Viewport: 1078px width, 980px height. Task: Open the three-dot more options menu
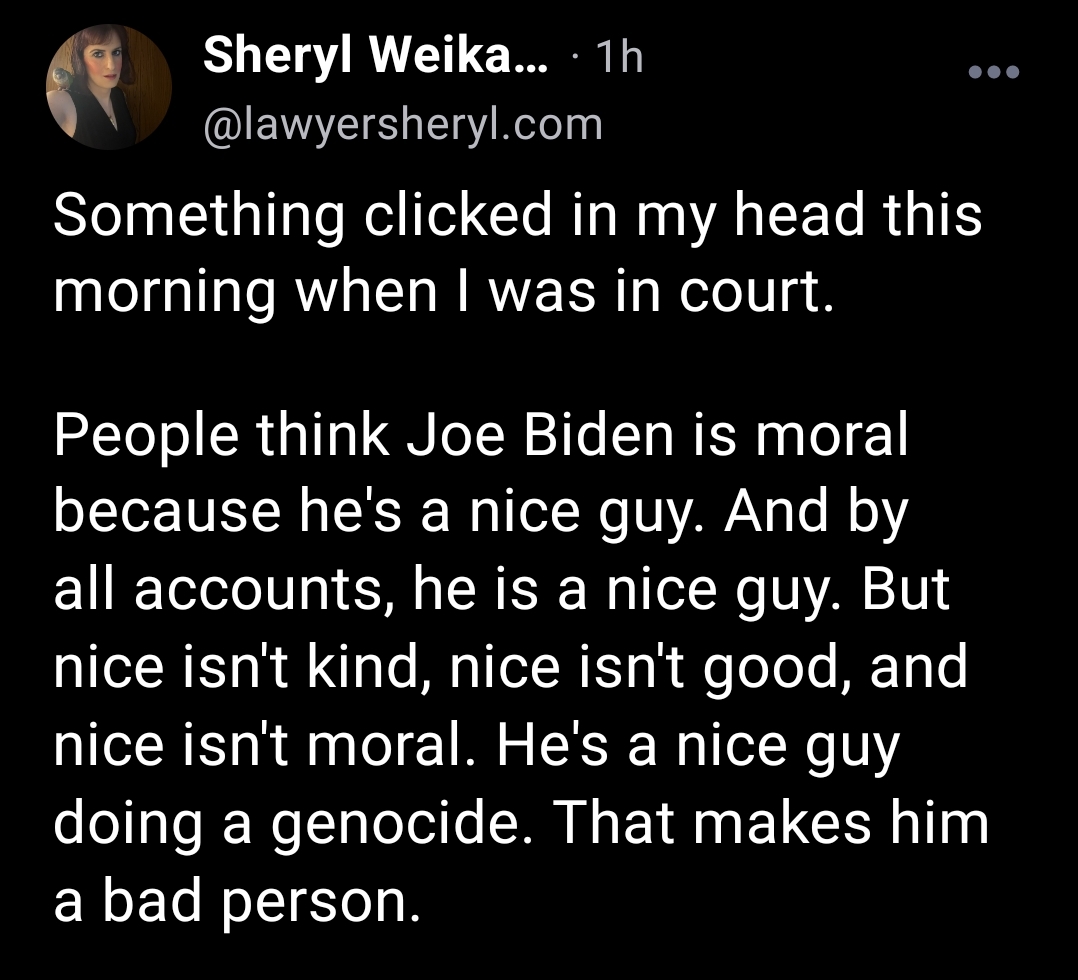click(993, 72)
